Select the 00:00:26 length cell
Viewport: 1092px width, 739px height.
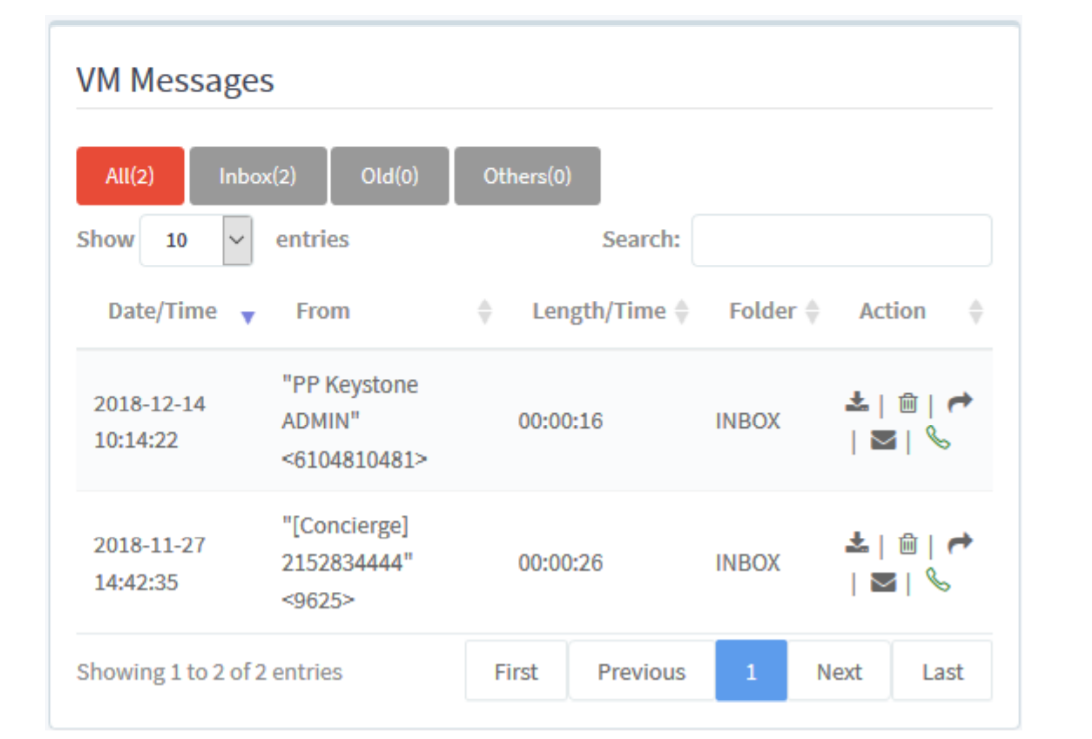tap(561, 563)
